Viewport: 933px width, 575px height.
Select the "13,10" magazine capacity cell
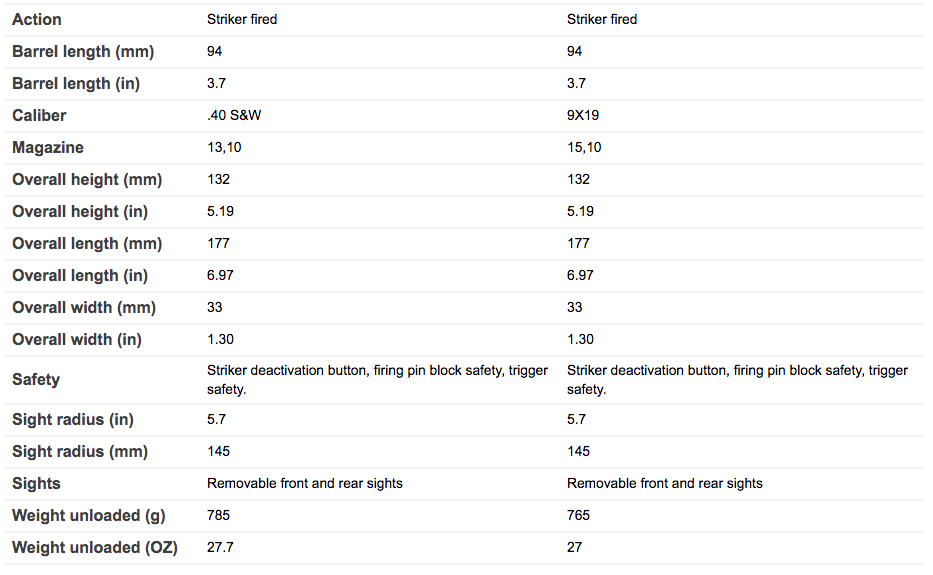pyautogui.click(x=224, y=147)
